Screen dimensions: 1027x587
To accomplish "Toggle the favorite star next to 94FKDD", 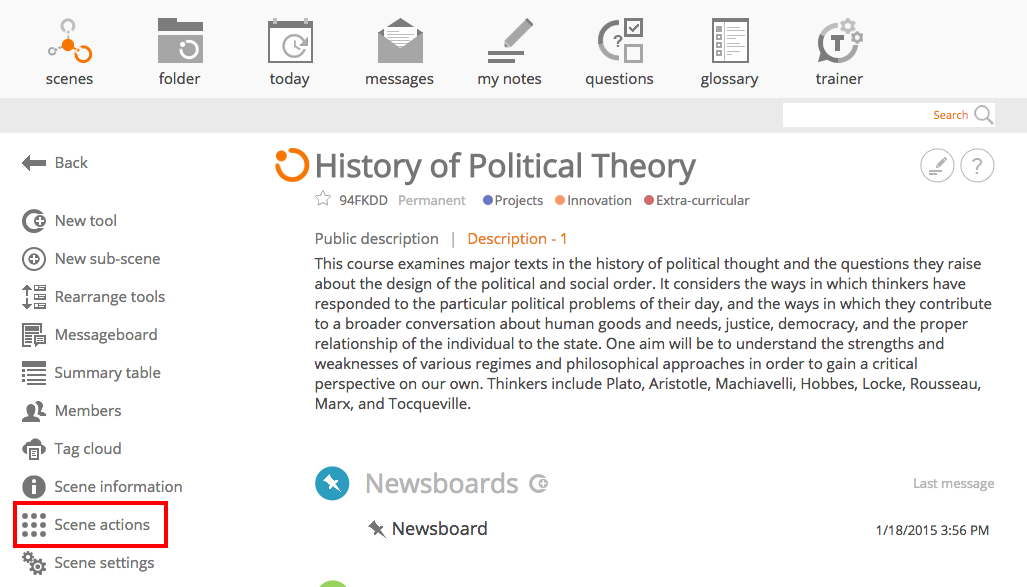I will (323, 199).
